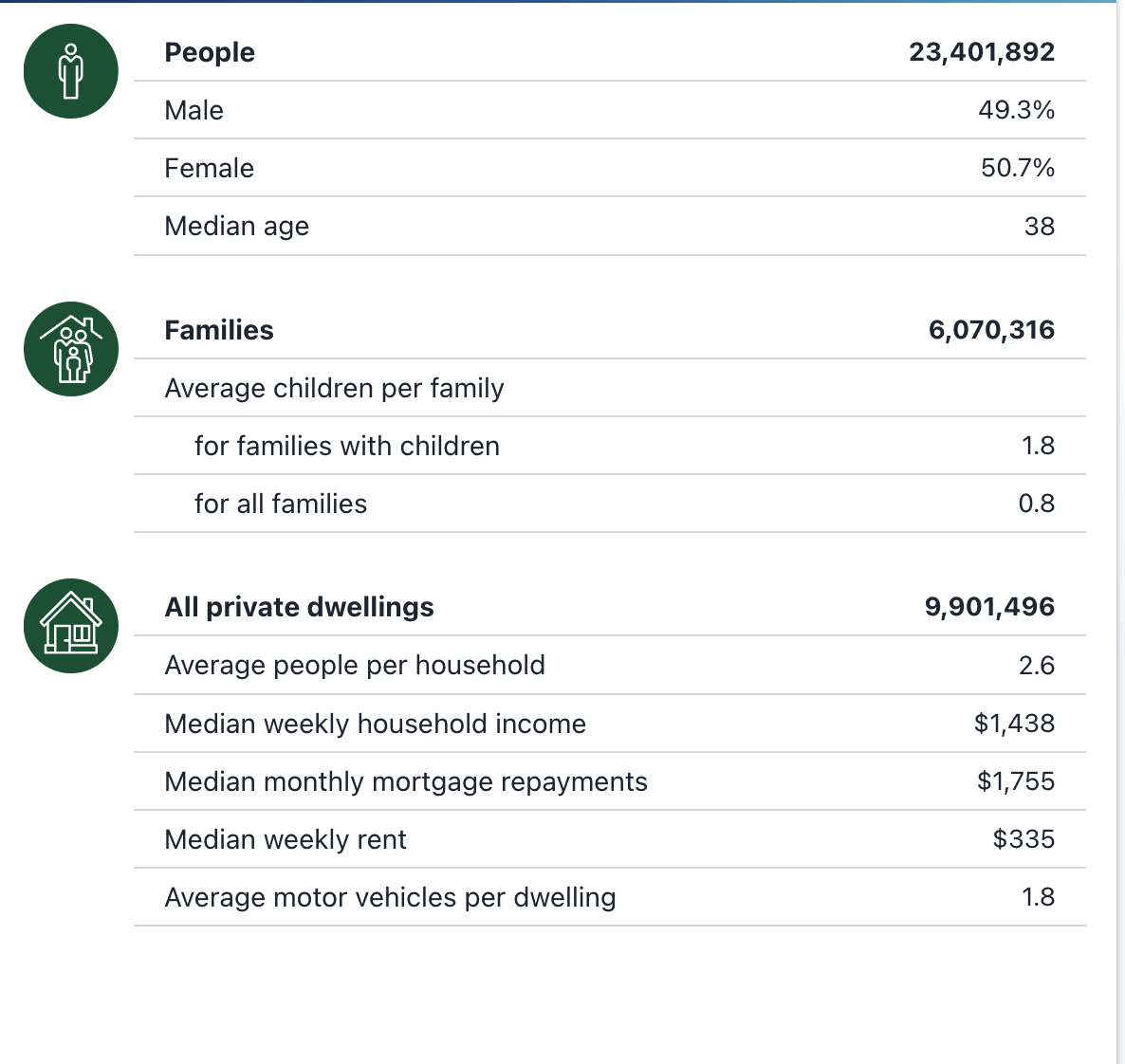Click the median age value 38

click(1040, 226)
